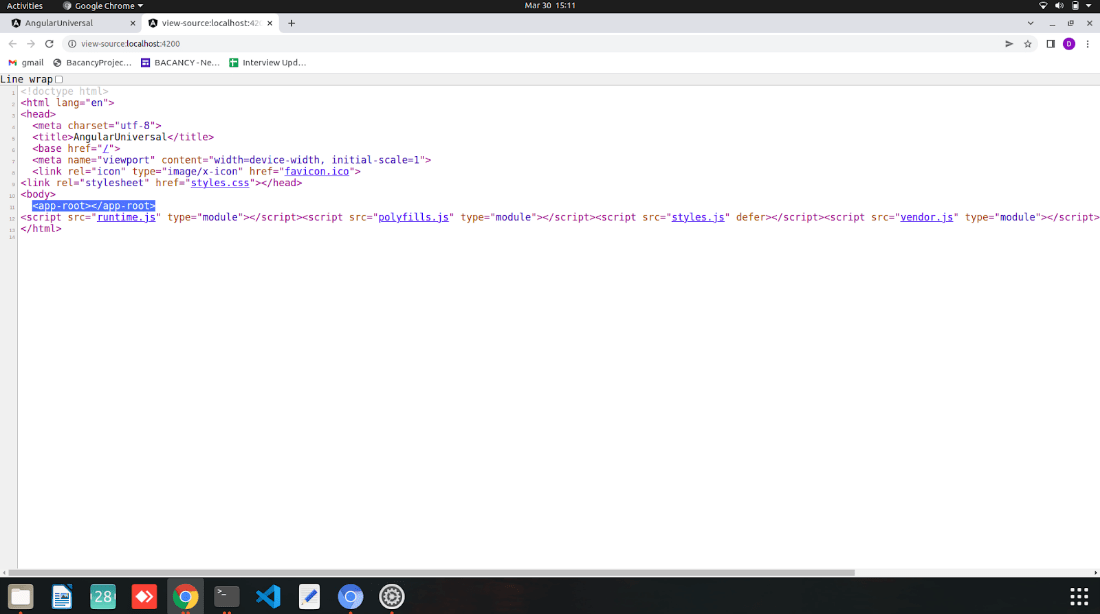
Task: Open the text editor dock icon
Action: (x=309, y=596)
